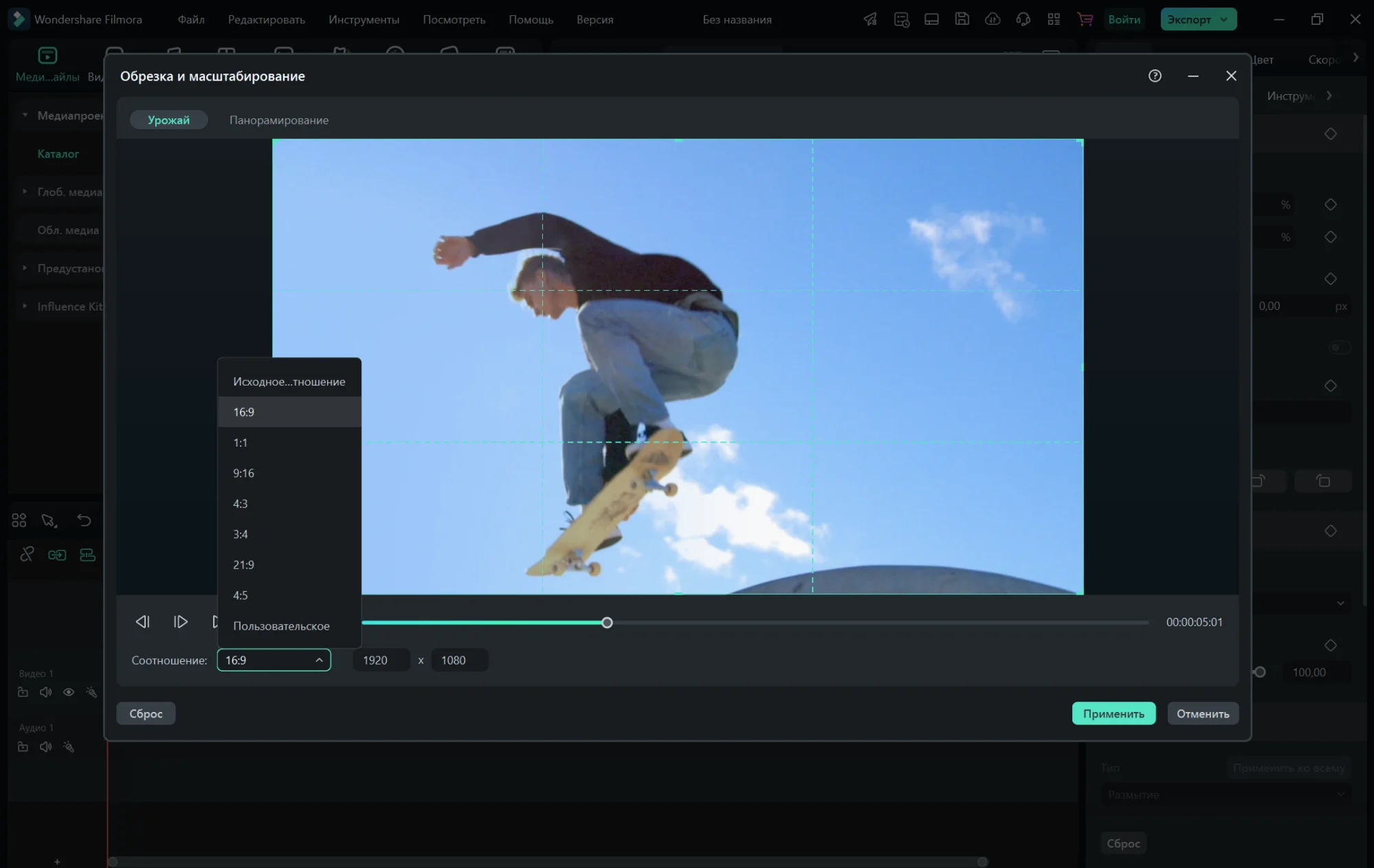Open the Посмотреть menu
Screen dimensions: 1374x868
[454, 19]
